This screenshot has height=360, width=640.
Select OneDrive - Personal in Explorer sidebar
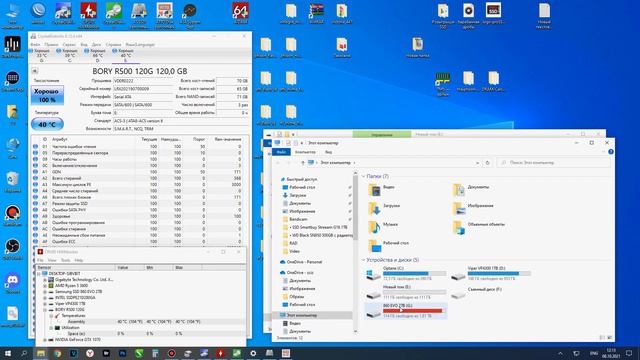(x=304, y=262)
